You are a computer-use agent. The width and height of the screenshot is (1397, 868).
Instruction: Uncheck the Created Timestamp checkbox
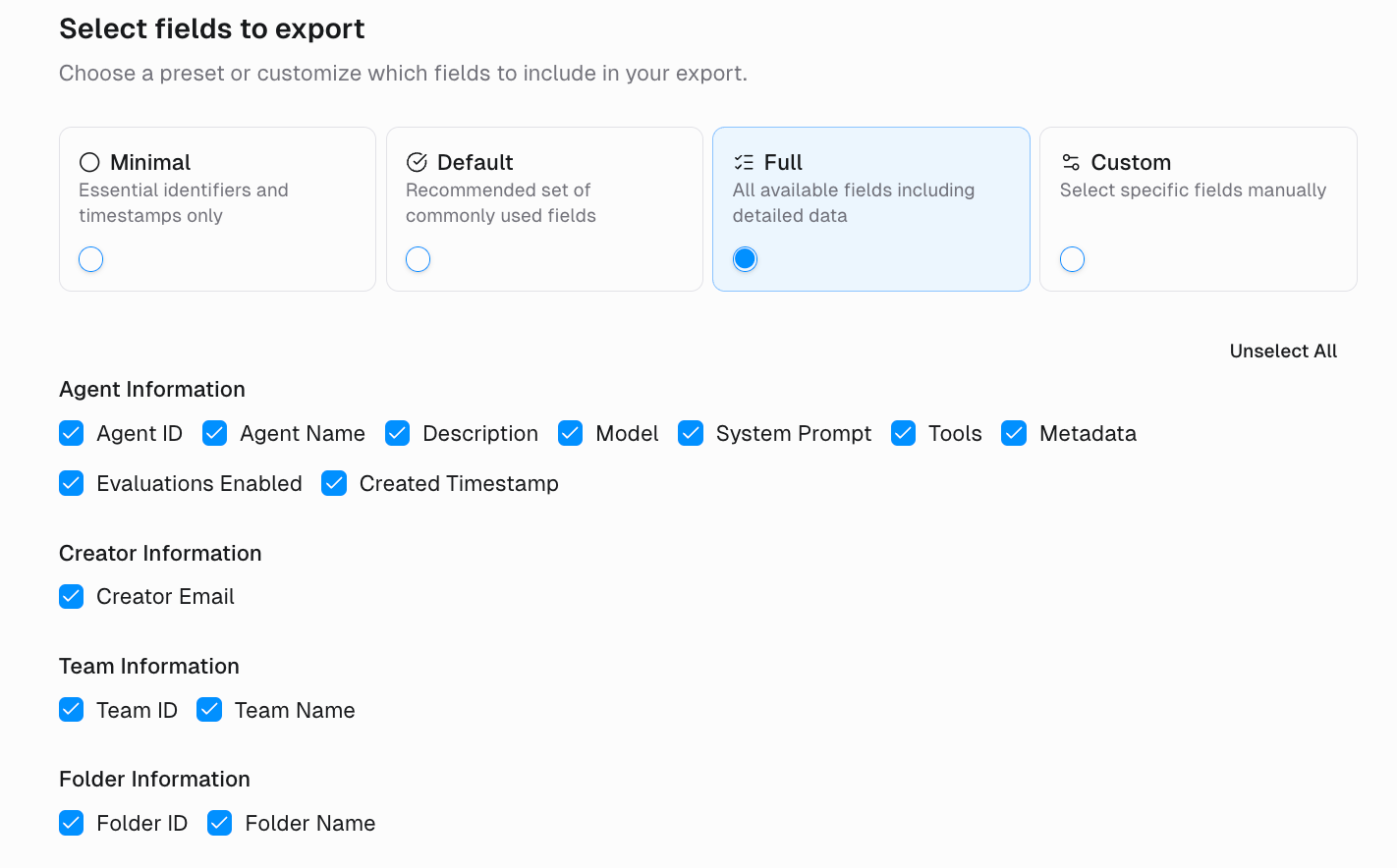tap(334, 483)
